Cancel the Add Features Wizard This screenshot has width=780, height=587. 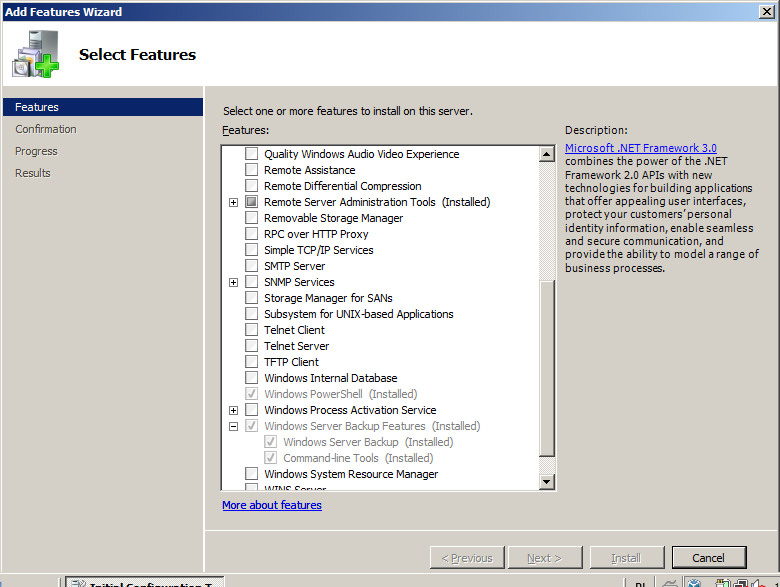click(709, 558)
